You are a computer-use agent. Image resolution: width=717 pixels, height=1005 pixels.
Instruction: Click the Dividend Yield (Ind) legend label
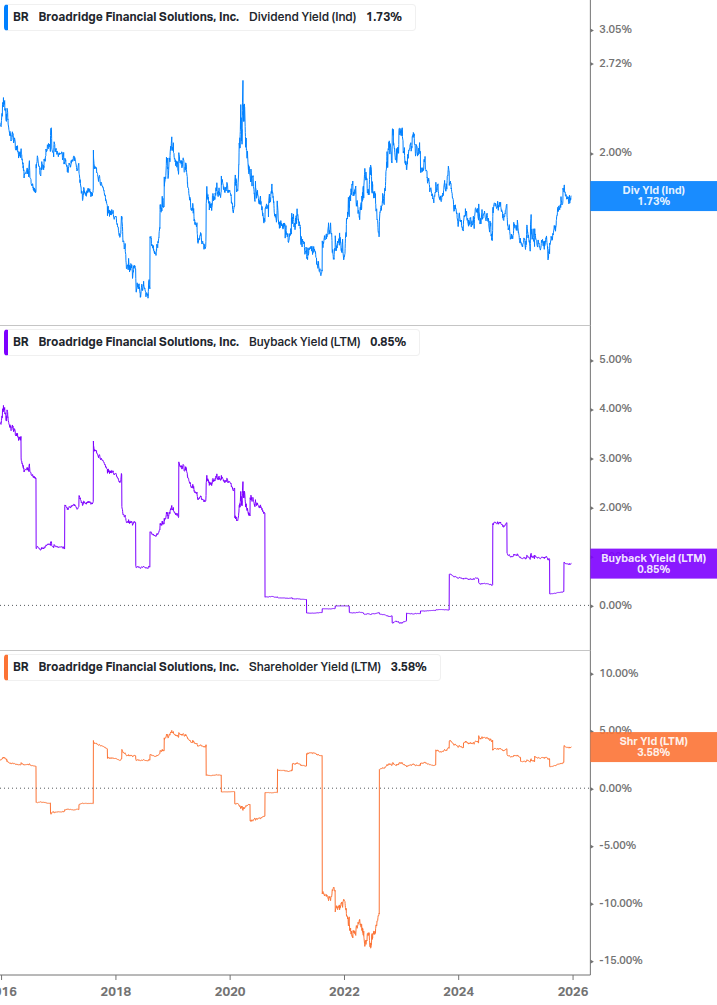(x=302, y=17)
